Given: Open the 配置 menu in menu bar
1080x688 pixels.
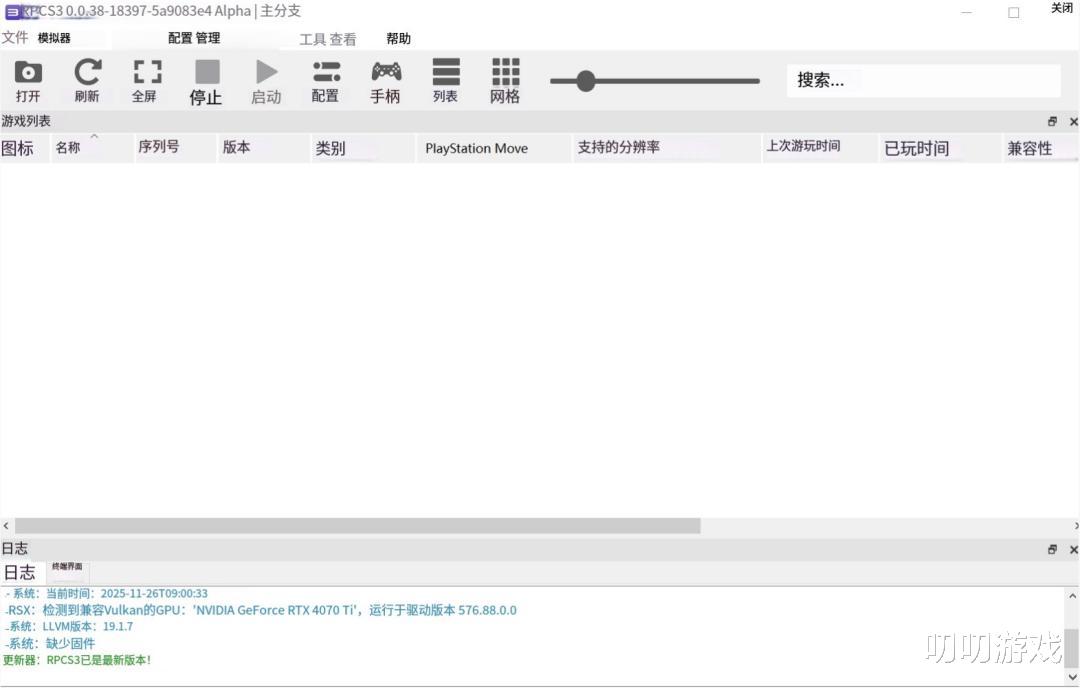Looking at the screenshot, I should coord(180,38).
